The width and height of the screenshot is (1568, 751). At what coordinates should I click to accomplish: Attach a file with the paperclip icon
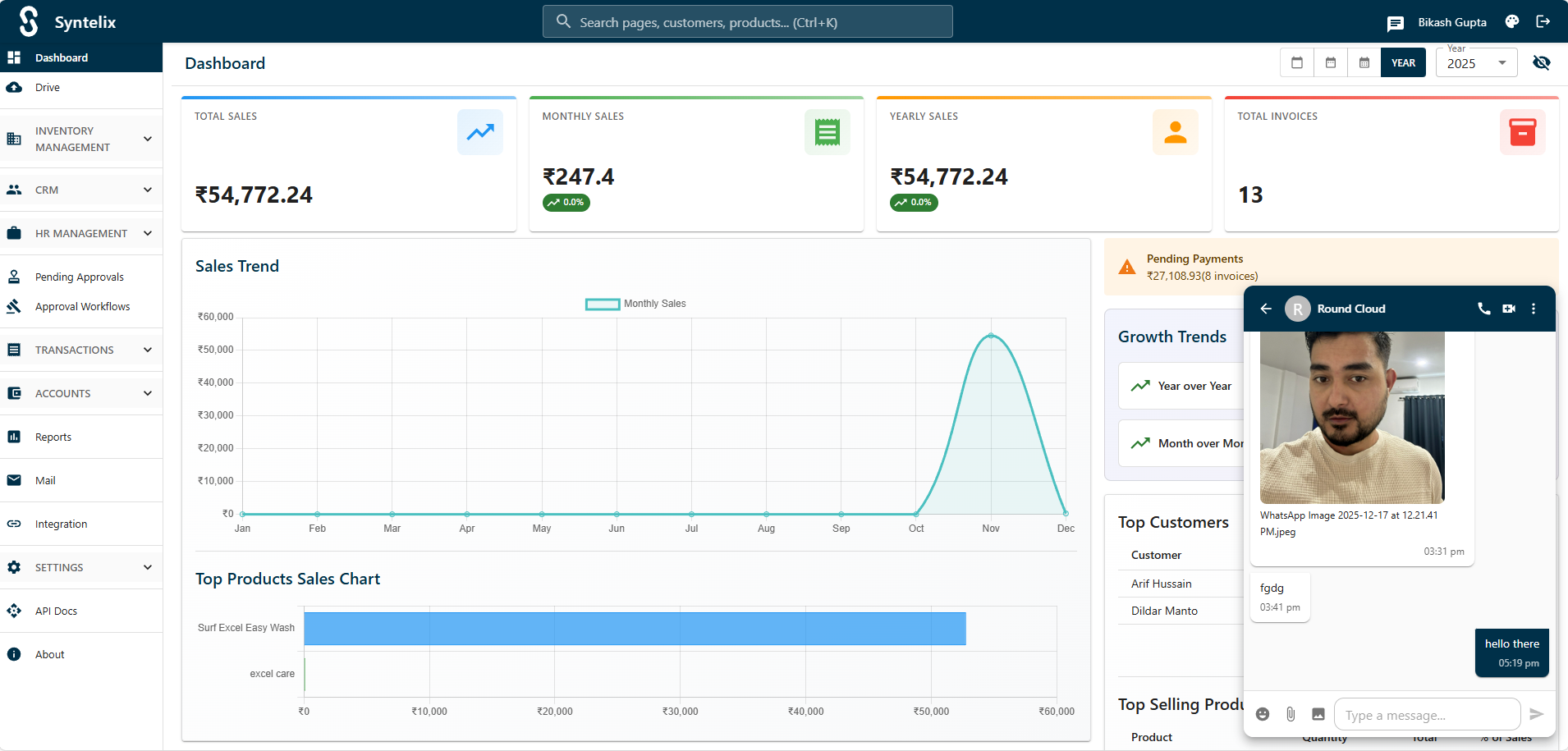[x=1291, y=714]
